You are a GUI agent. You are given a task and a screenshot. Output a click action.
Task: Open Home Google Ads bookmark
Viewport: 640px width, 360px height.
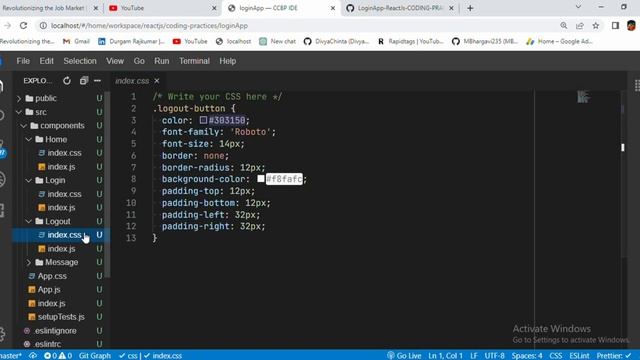(559, 41)
